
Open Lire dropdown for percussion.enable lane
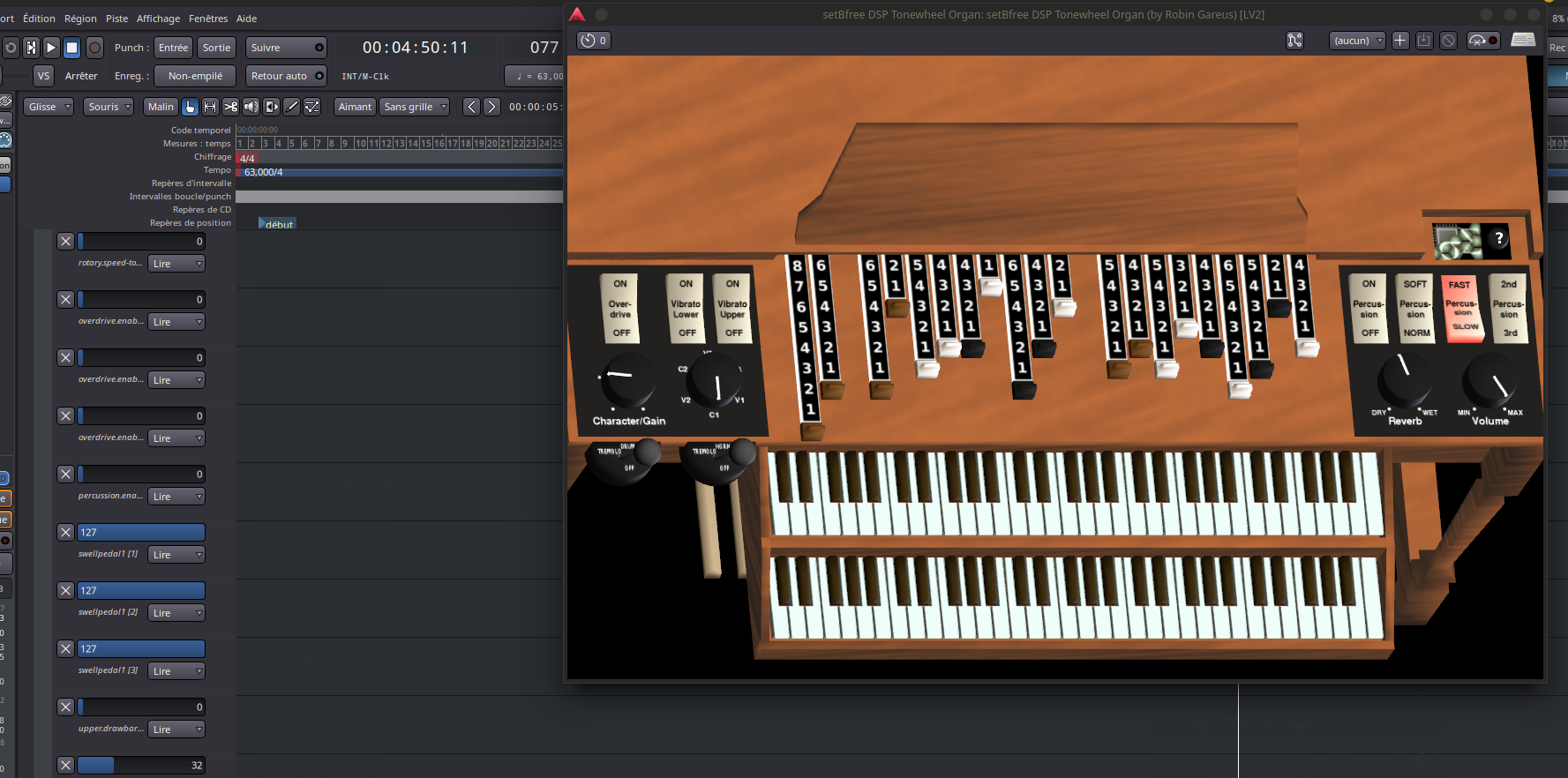[x=176, y=497]
